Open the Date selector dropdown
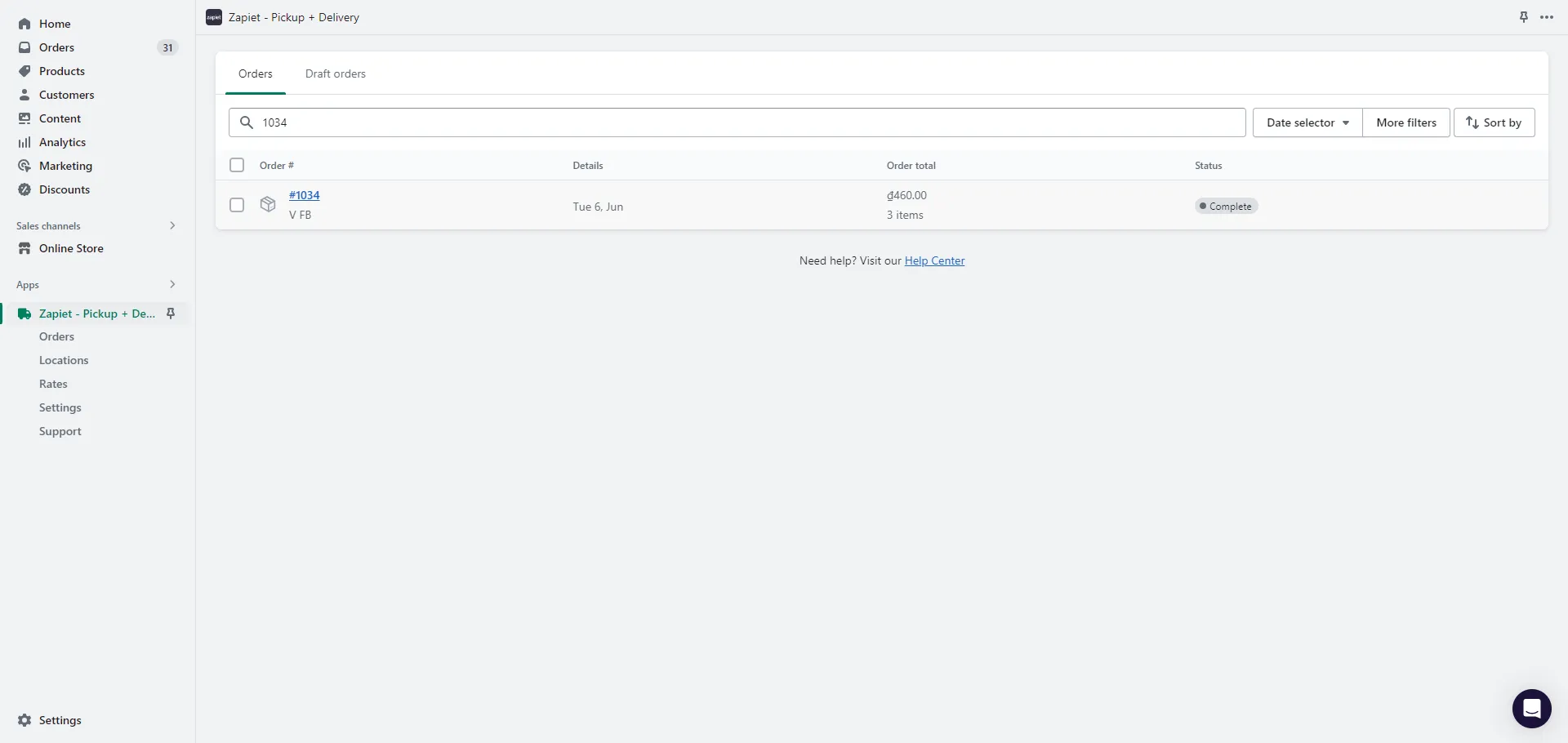 [1307, 122]
